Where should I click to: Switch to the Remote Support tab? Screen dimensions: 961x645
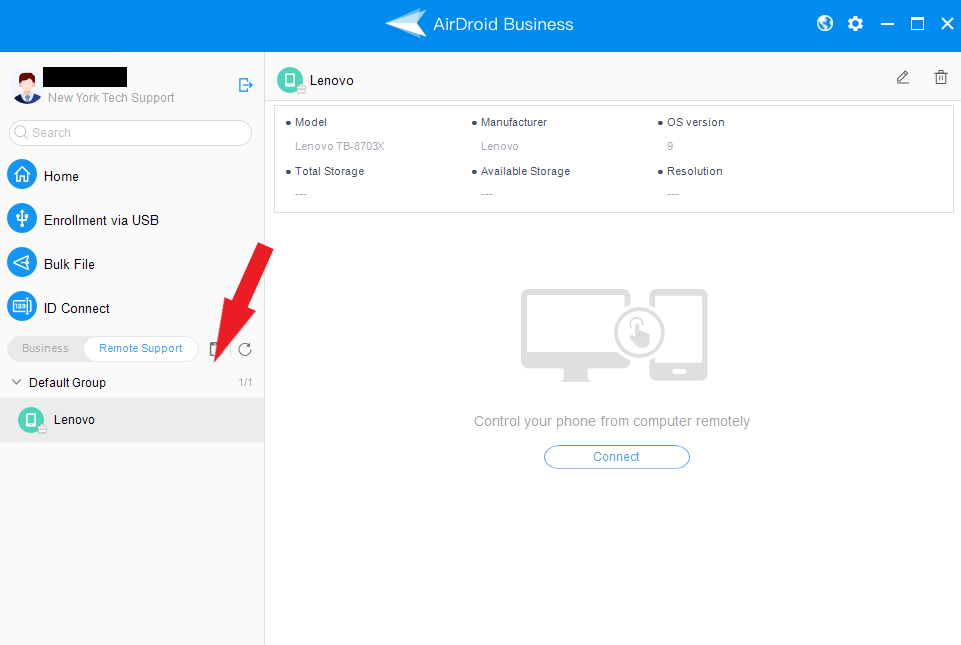pyautogui.click(x=141, y=348)
